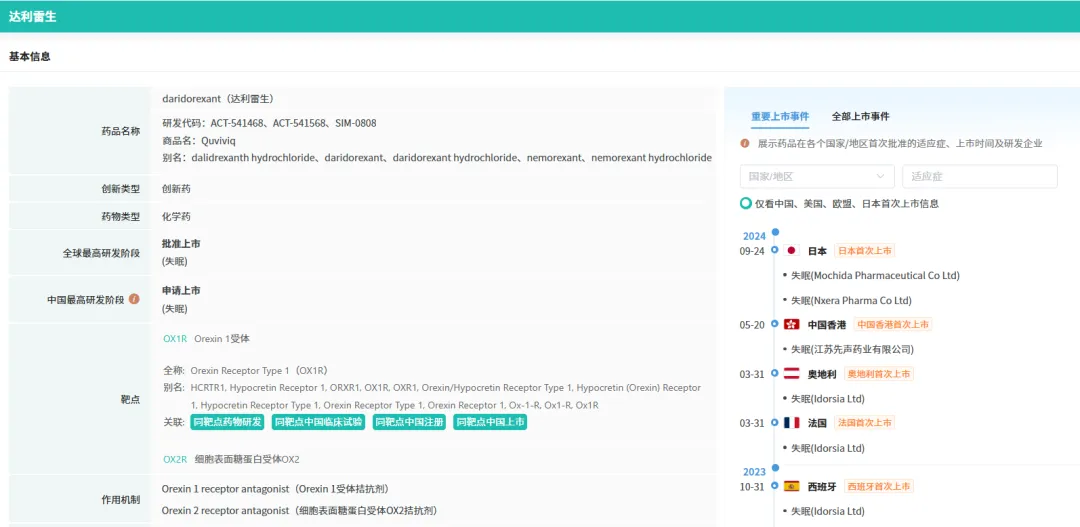Click the Hong Kong flag icon
Image resolution: width=1080 pixels, height=527 pixels.
791,325
